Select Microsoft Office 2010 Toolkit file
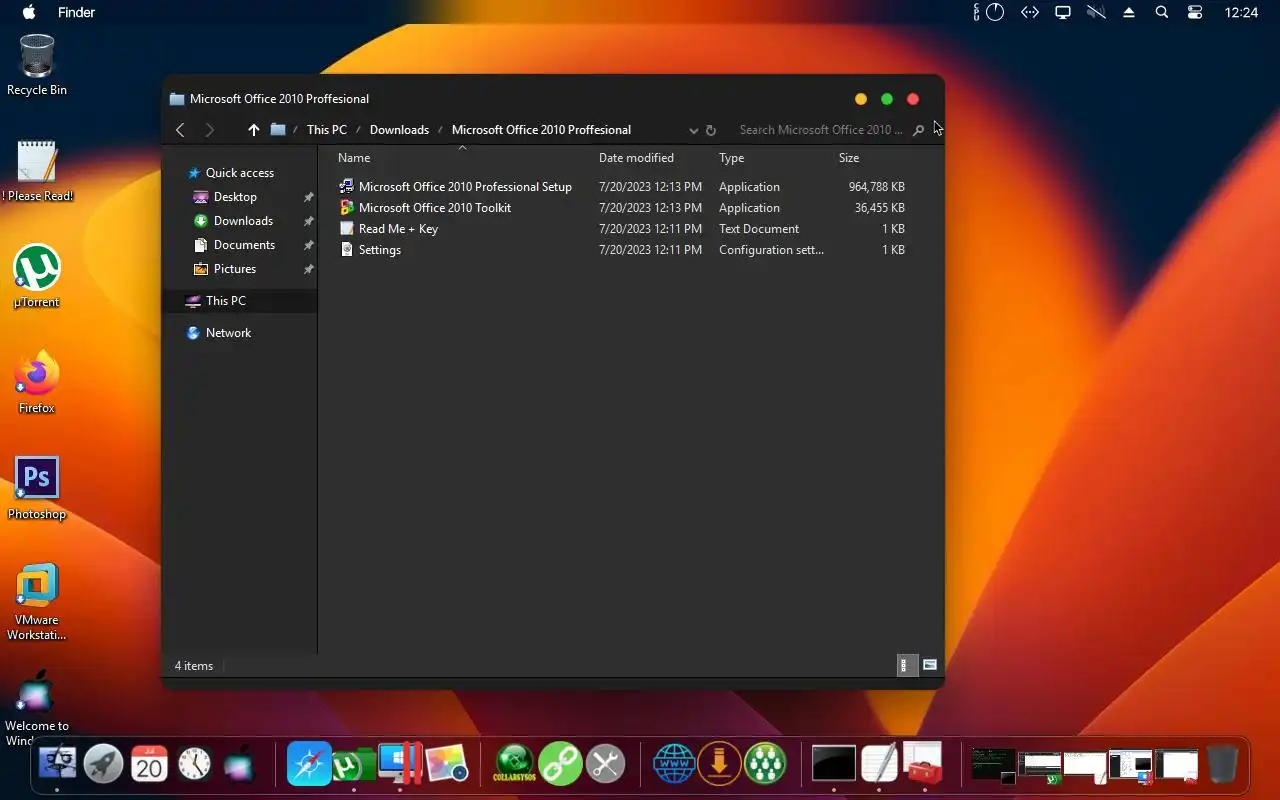1280x800 pixels. click(435, 208)
